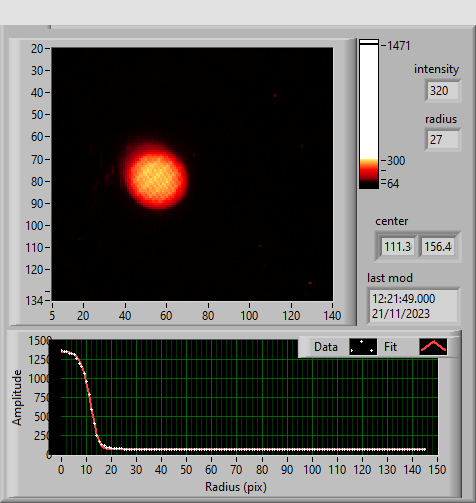Select the center X field showing 111.3
This screenshot has width=476, height=503.
point(398,247)
